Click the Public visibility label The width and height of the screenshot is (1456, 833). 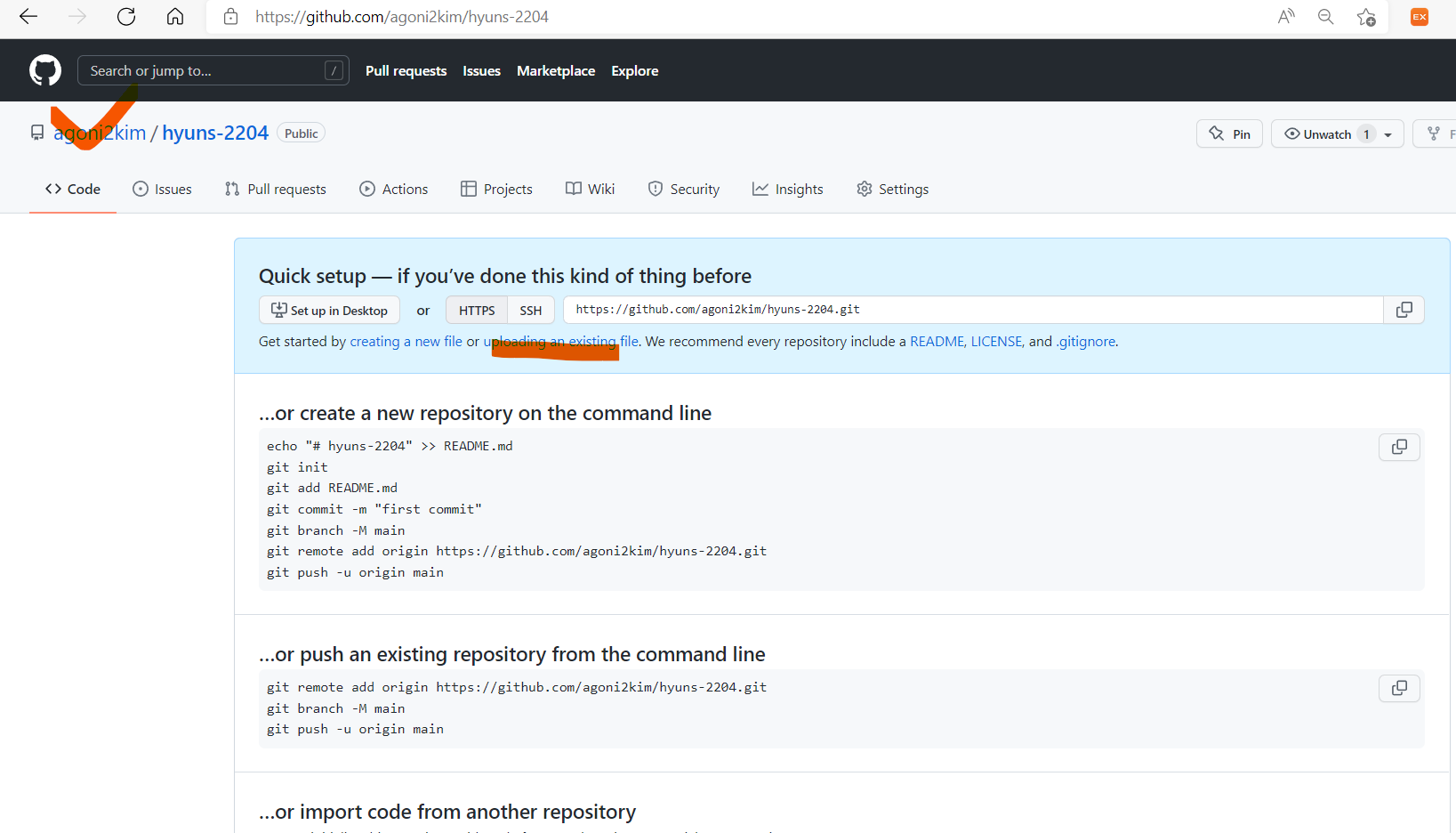click(x=302, y=133)
